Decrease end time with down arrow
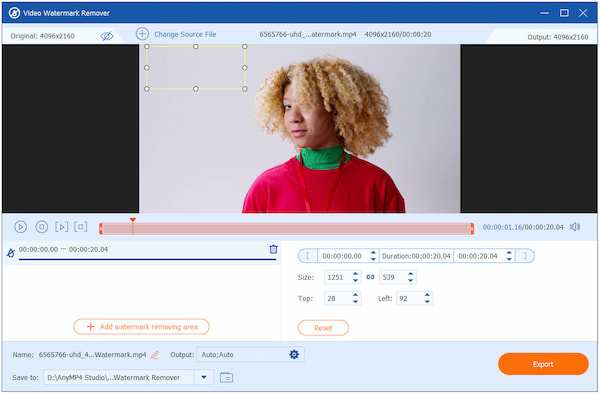Image resolution: width=600 pixels, height=394 pixels. click(509, 259)
